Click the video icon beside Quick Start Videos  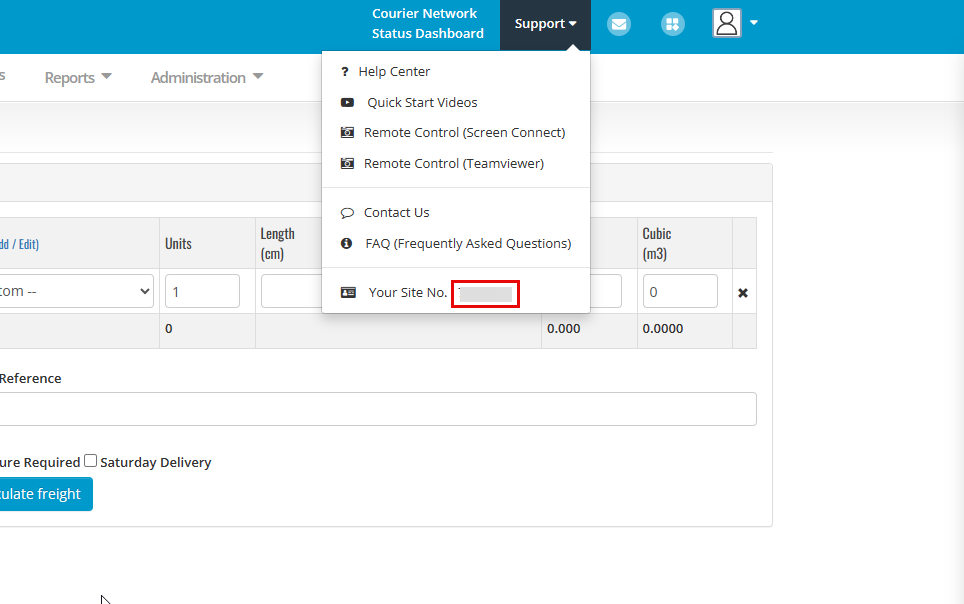pyautogui.click(x=347, y=102)
